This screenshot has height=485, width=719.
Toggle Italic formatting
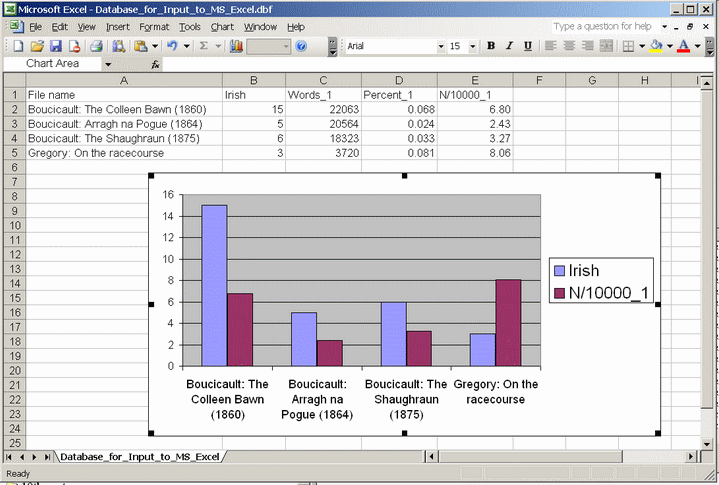[509, 46]
